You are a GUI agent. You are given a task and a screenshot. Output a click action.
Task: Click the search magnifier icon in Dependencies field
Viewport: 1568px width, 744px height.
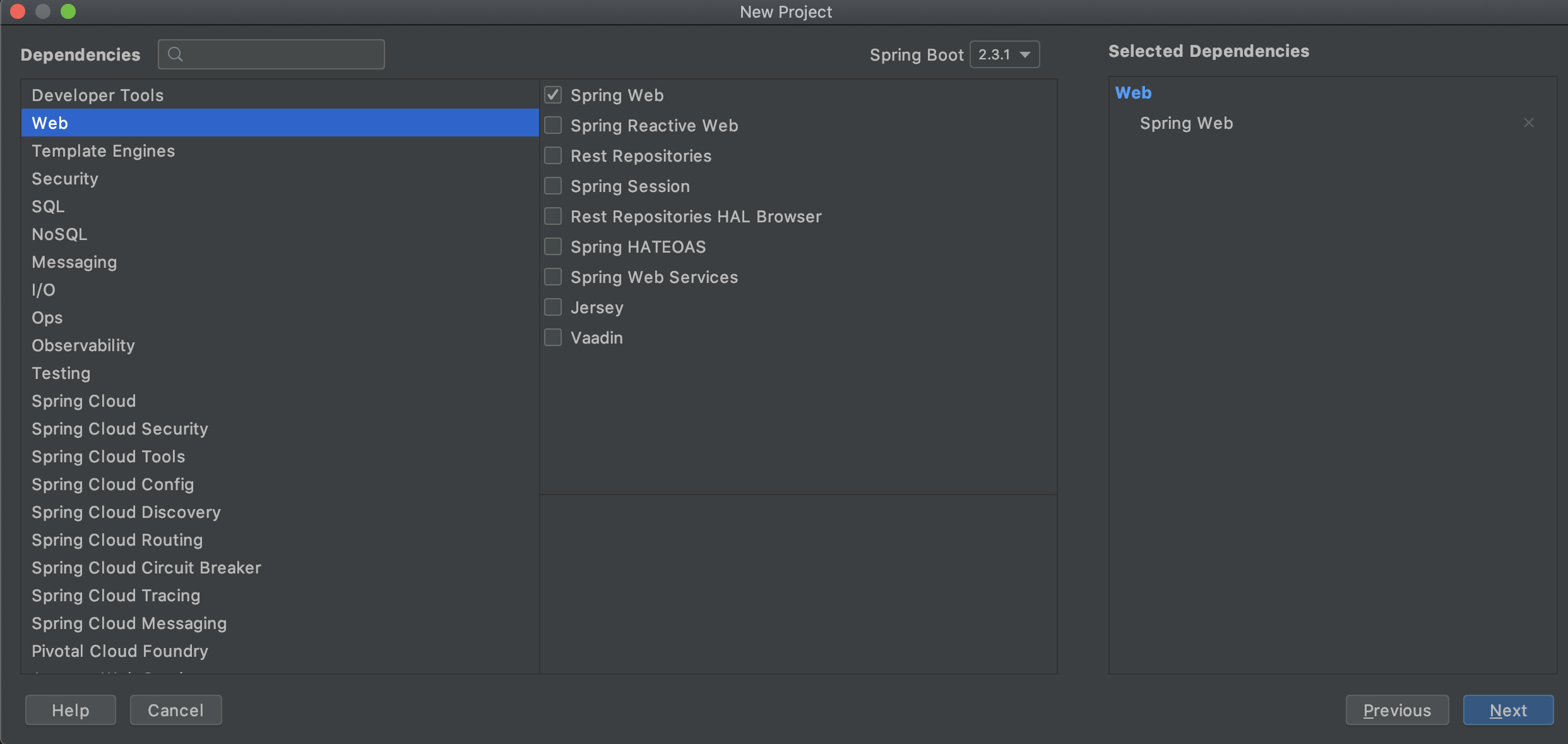pos(175,54)
